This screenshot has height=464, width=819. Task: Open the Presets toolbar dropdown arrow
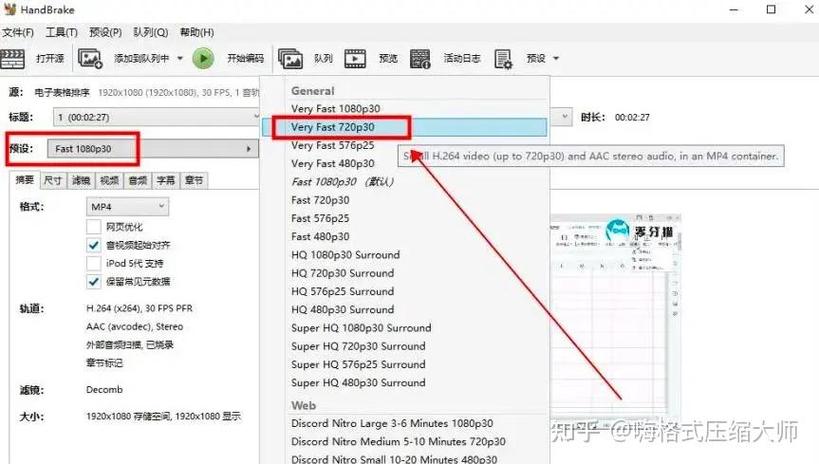[556, 59]
